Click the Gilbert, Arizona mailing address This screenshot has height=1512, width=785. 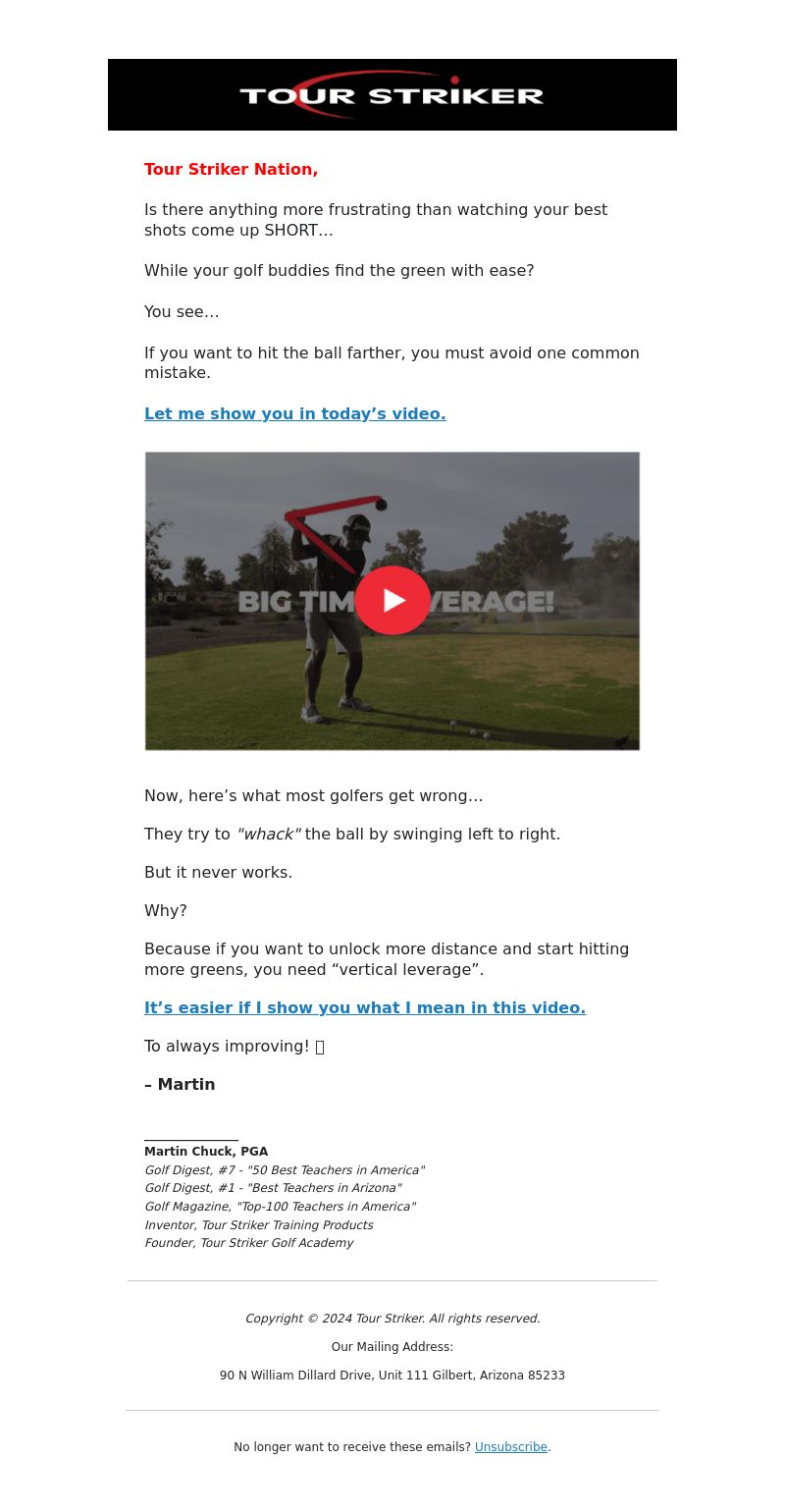tap(392, 1376)
